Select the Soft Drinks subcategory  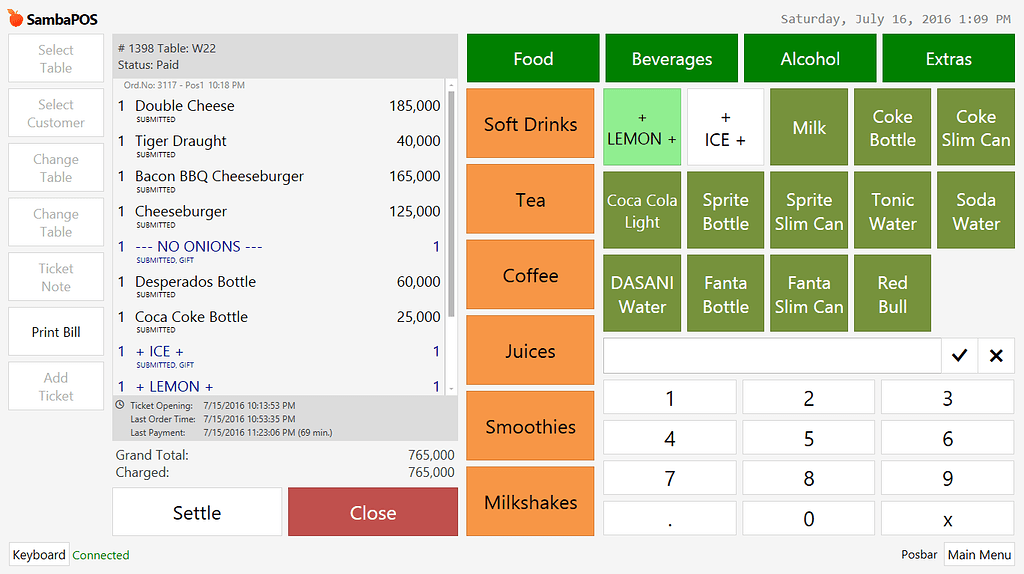point(530,123)
